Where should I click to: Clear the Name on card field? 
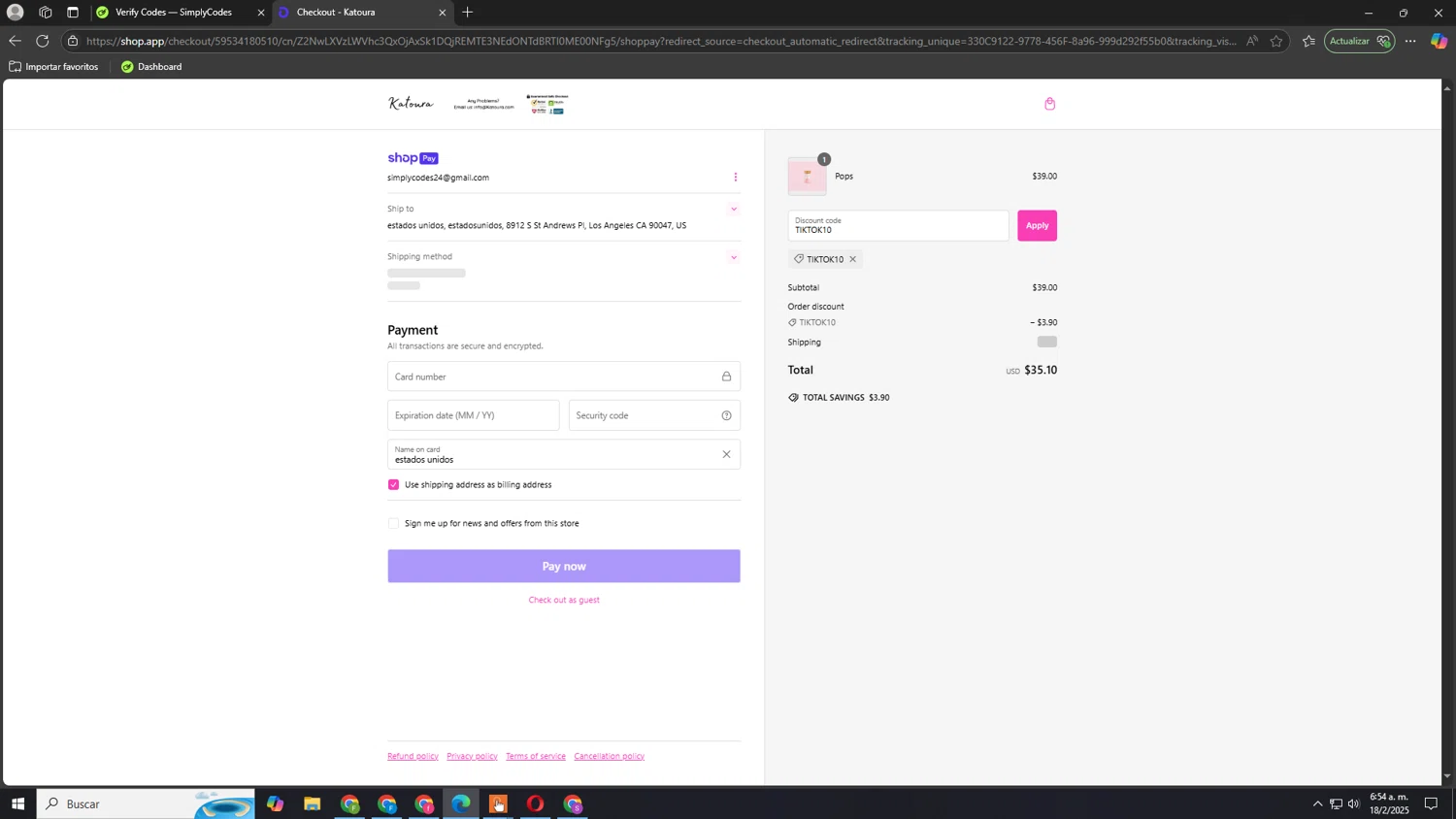(726, 454)
